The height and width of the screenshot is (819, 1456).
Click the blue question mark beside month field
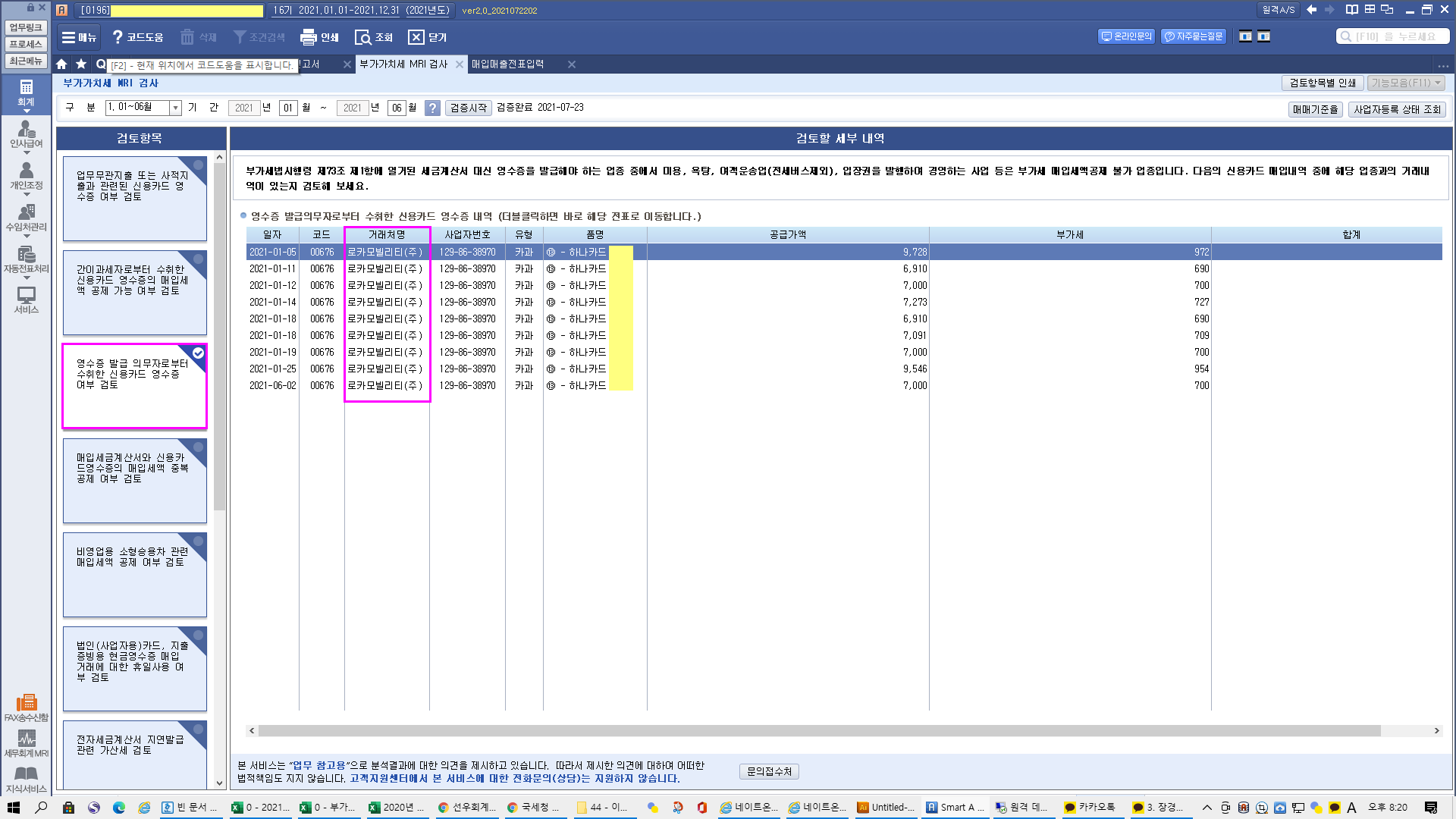coord(432,108)
